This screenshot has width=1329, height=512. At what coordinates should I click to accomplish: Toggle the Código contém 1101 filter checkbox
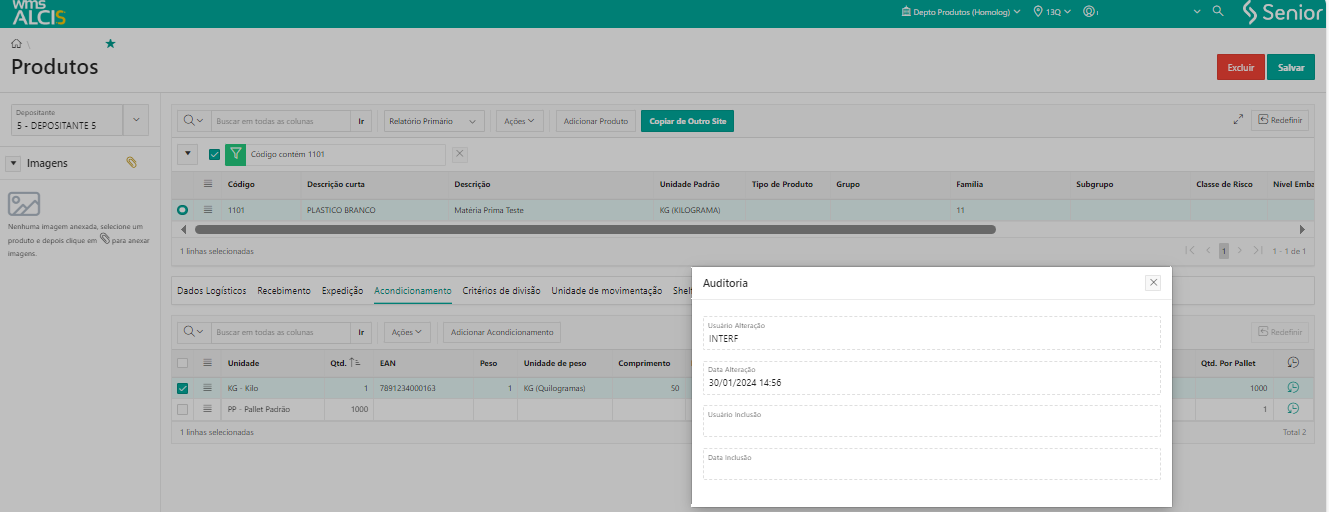point(215,154)
